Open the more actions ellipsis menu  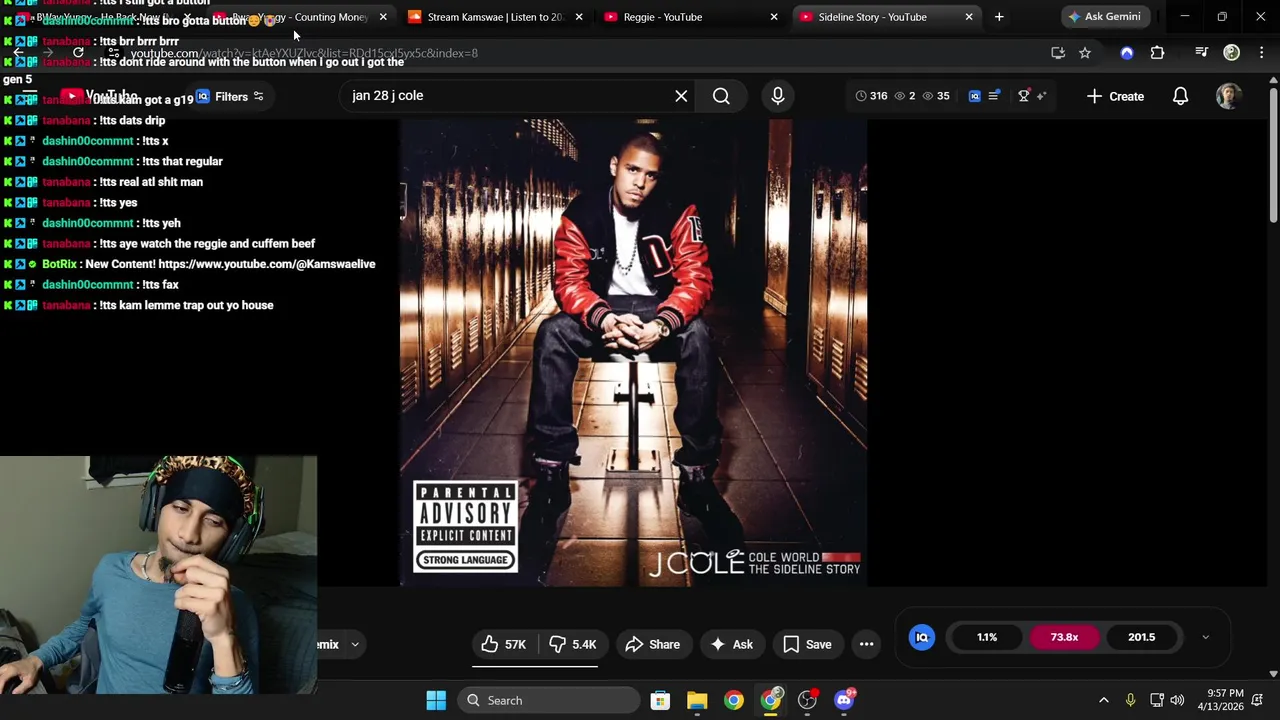867,645
